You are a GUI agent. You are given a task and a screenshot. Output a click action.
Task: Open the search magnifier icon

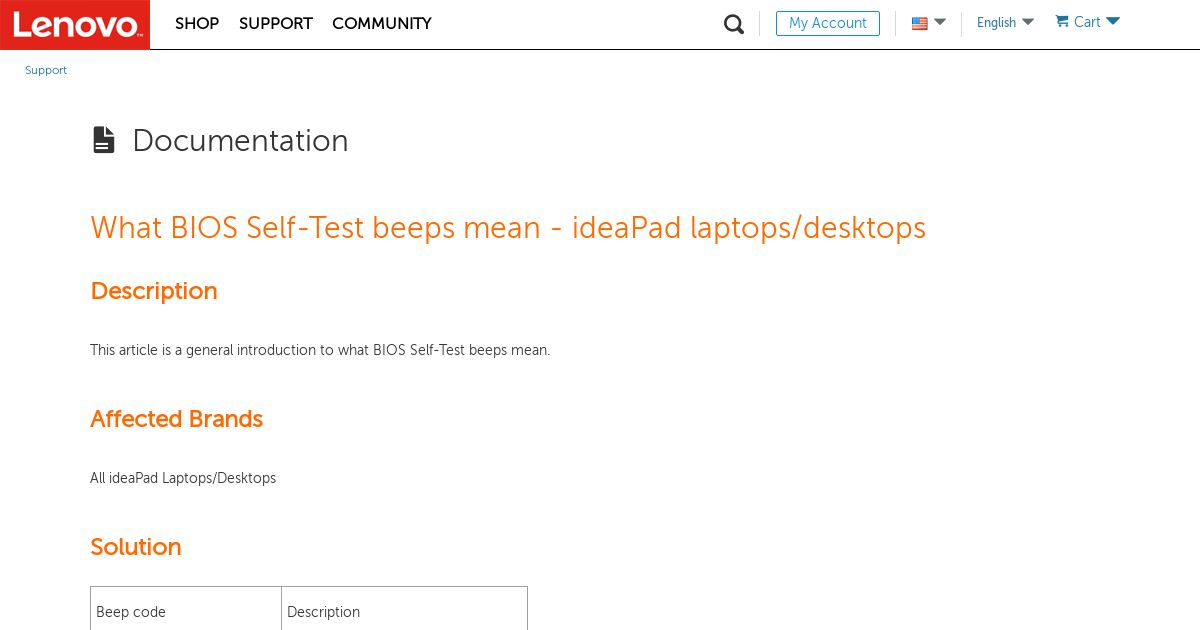(734, 24)
